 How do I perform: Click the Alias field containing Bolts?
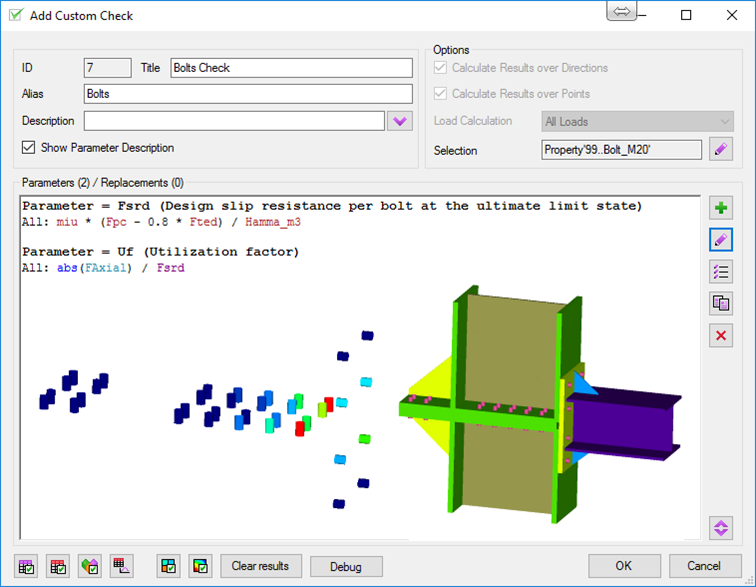click(x=248, y=94)
